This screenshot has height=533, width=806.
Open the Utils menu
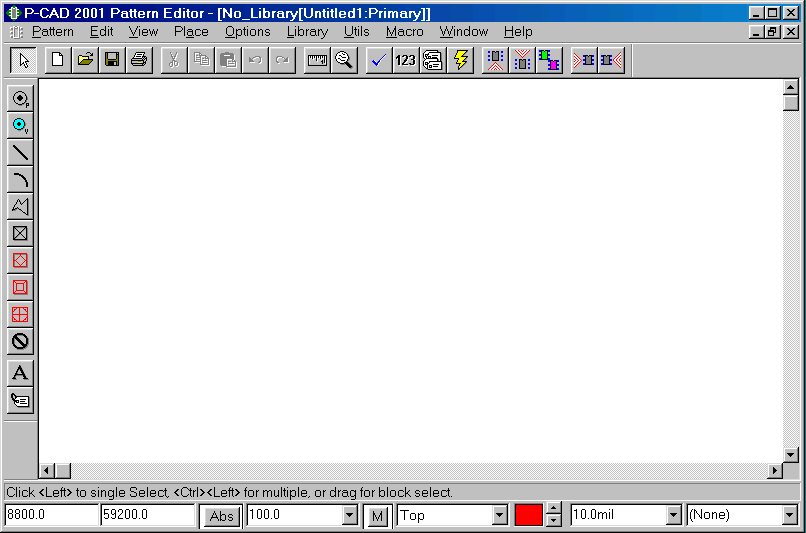[x=356, y=32]
